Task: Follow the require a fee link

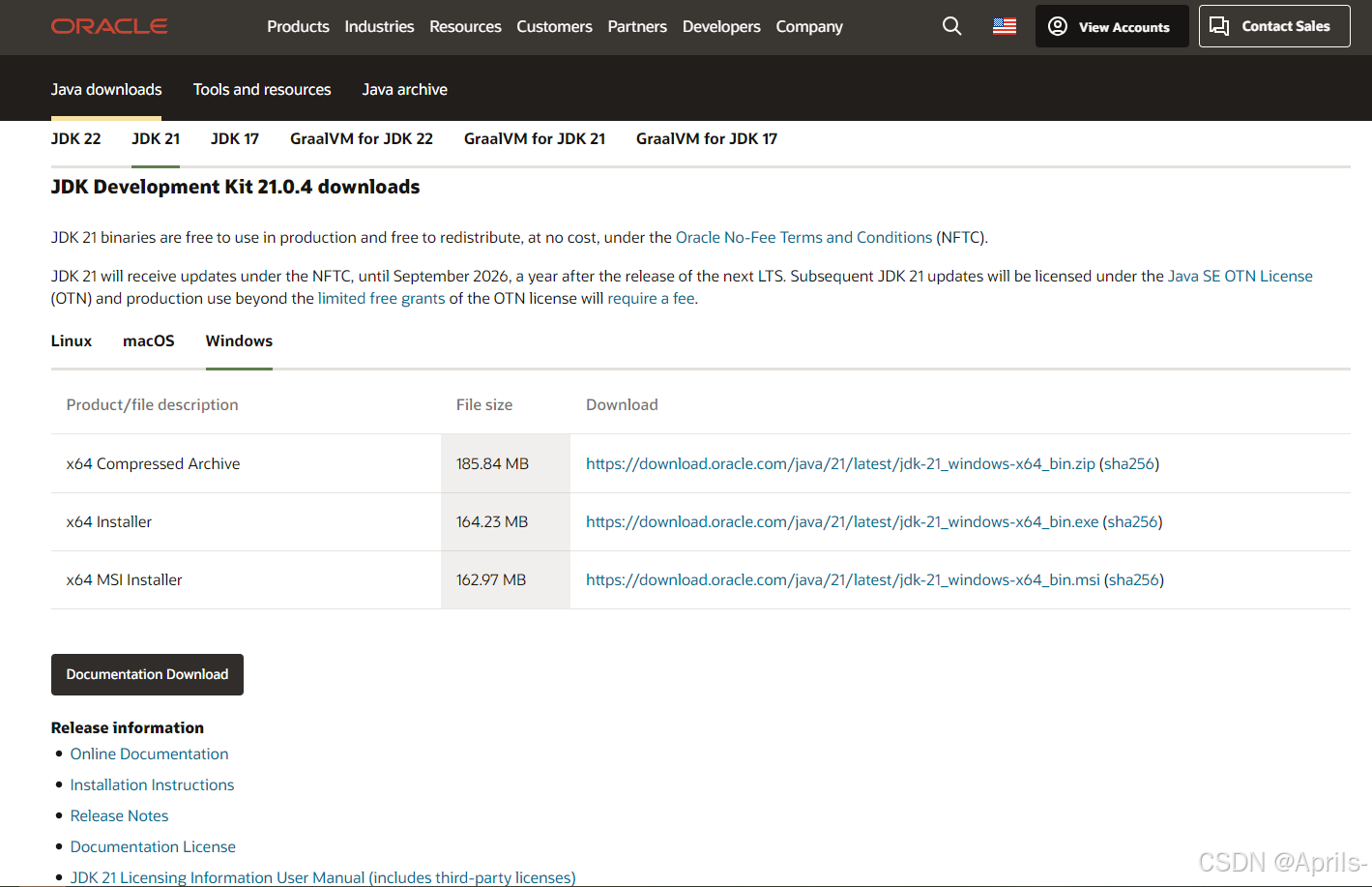Action: pyautogui.click(x=651, y=298)
